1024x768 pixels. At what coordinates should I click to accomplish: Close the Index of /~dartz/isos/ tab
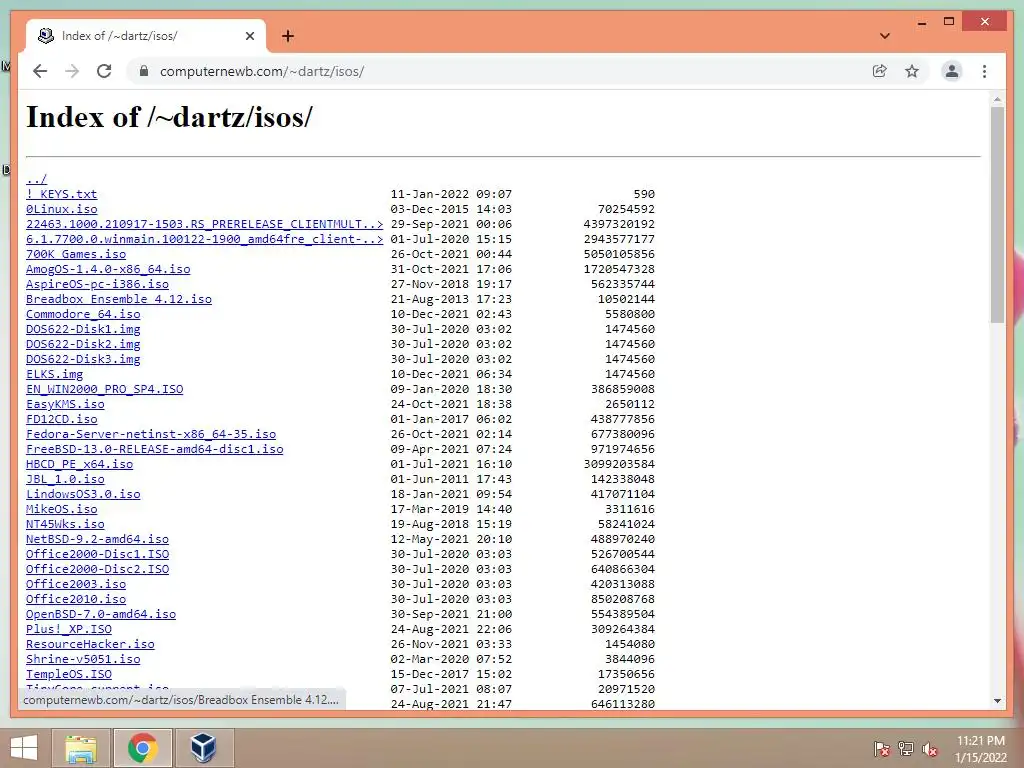249,36
